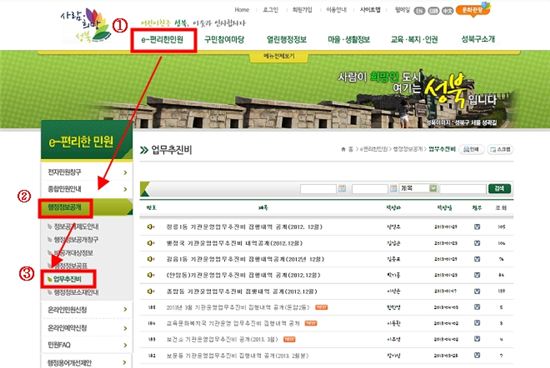Click the keyword search input field

point(463,189)
